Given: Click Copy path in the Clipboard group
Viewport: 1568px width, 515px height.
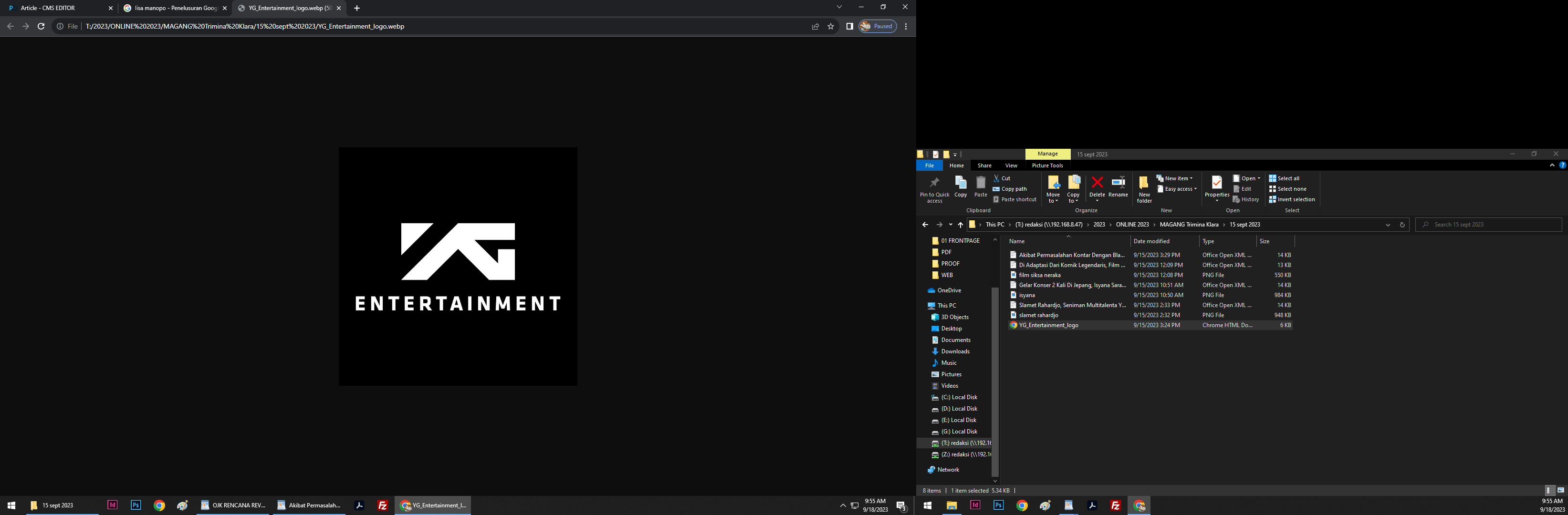Looking at the screenshot, I should tap(1010, 189).
